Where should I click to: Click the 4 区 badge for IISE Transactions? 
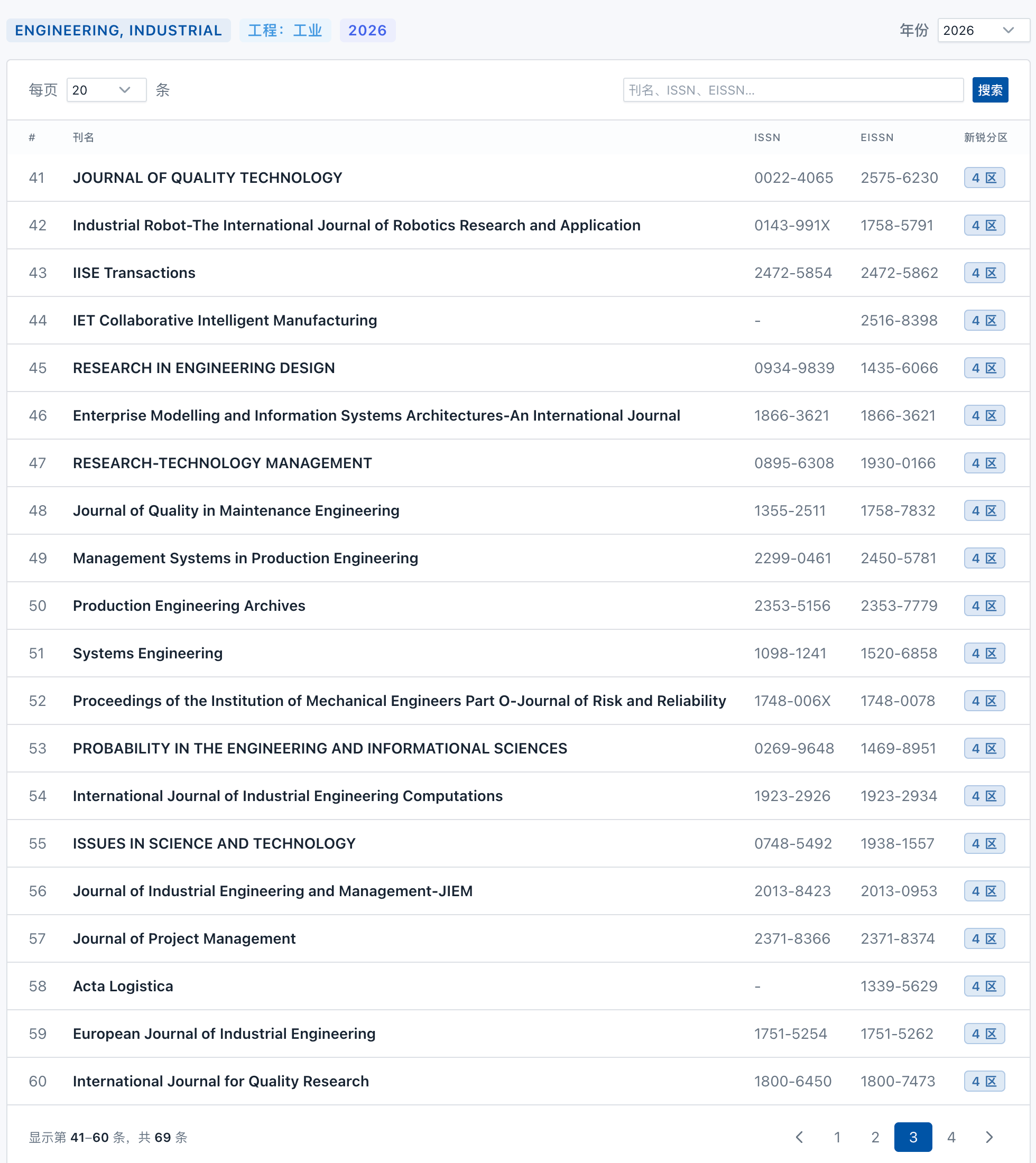tap(984, 273)
